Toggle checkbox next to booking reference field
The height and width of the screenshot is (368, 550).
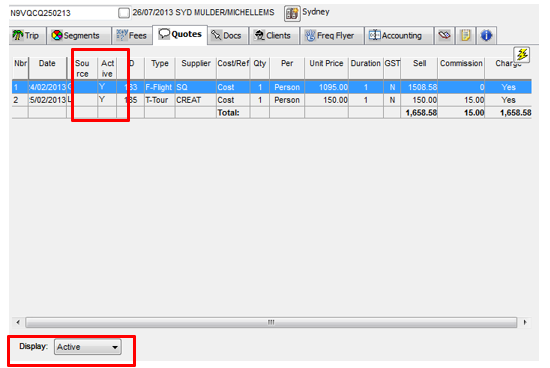[124, 13]
